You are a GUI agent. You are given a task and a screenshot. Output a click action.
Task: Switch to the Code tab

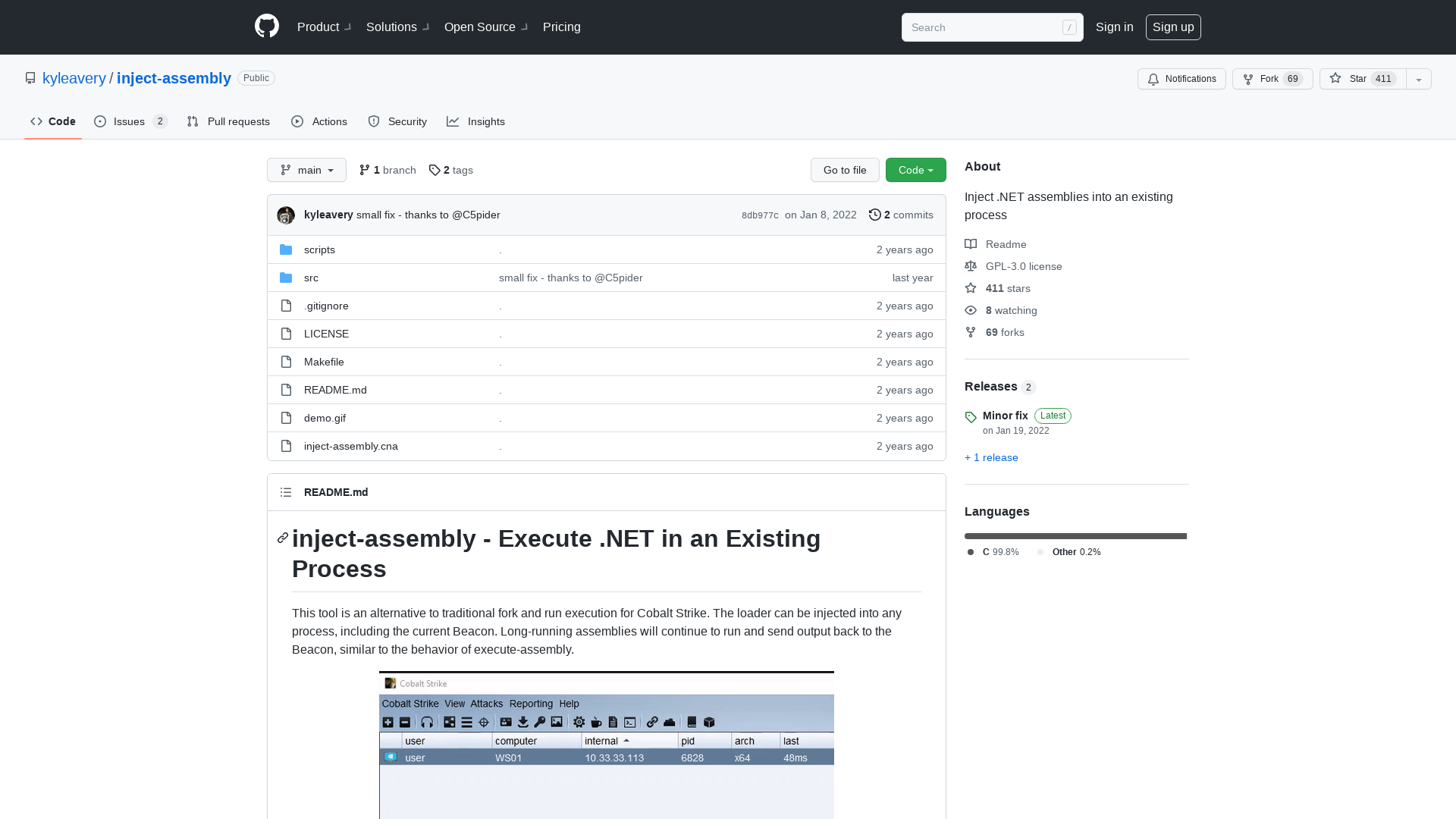(53, 121)
